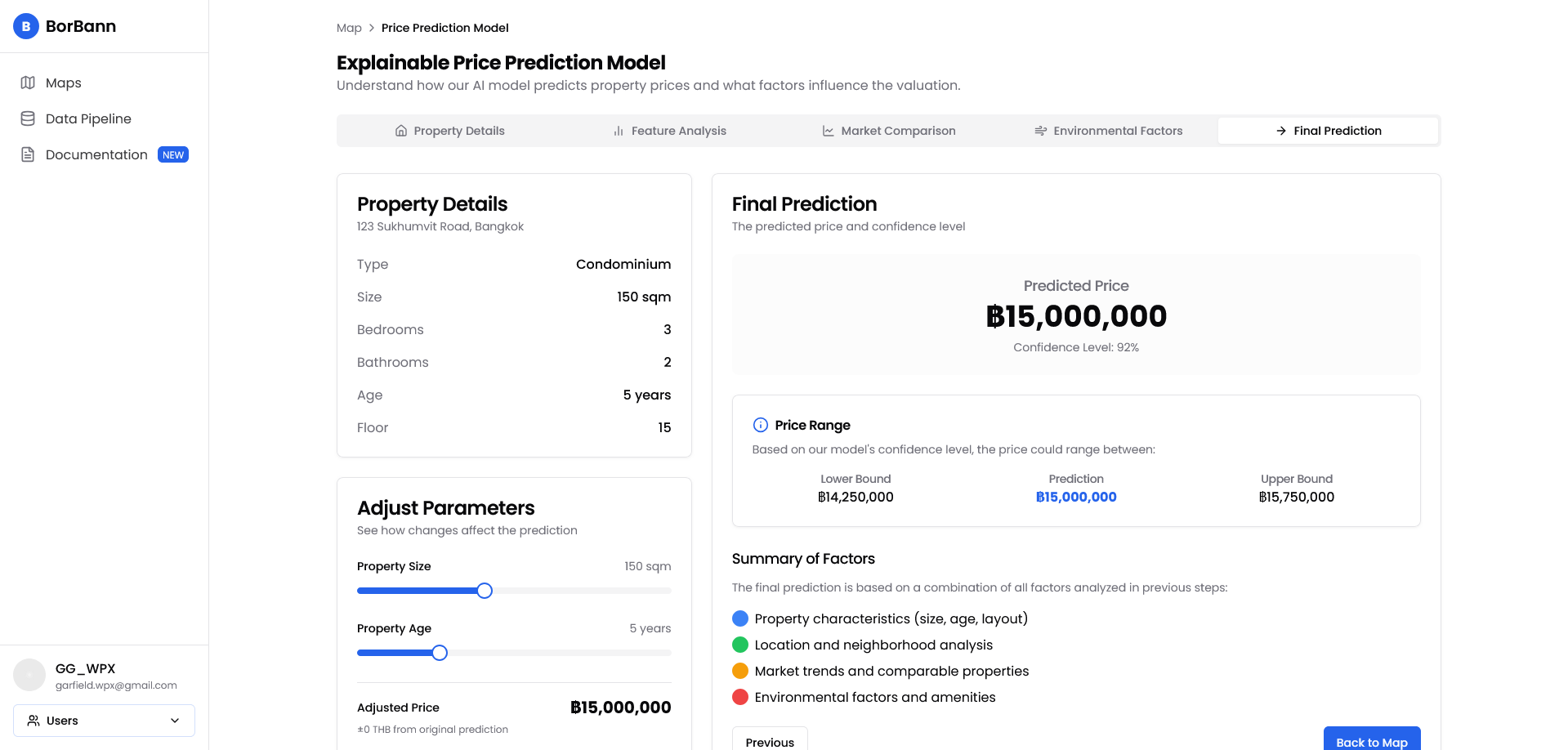The image size is (1568, 750).
Task: Click the blue property characteristics dot
Action: click(740, 618)
